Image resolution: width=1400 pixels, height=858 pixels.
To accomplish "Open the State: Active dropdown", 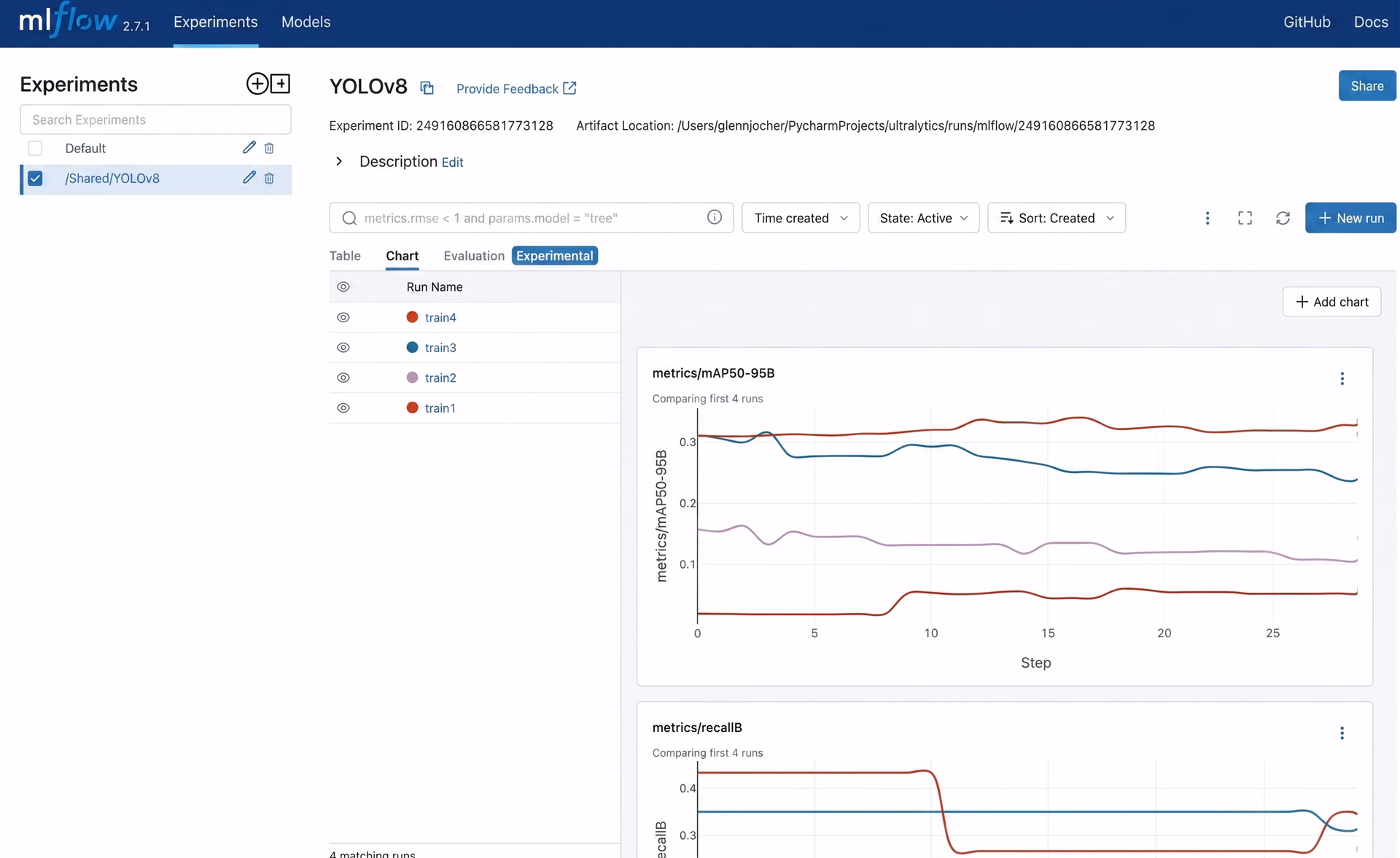I will [x=923, y=218].
